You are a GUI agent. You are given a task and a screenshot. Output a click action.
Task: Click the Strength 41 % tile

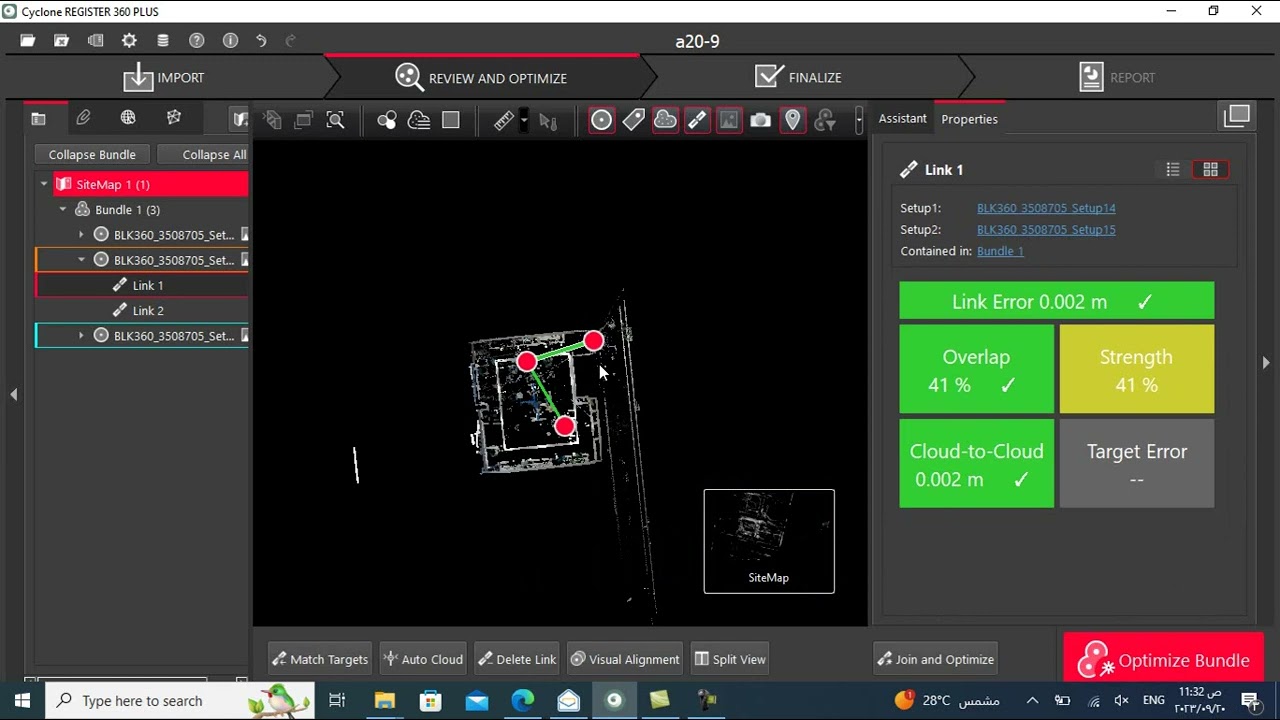(1137, 370)
